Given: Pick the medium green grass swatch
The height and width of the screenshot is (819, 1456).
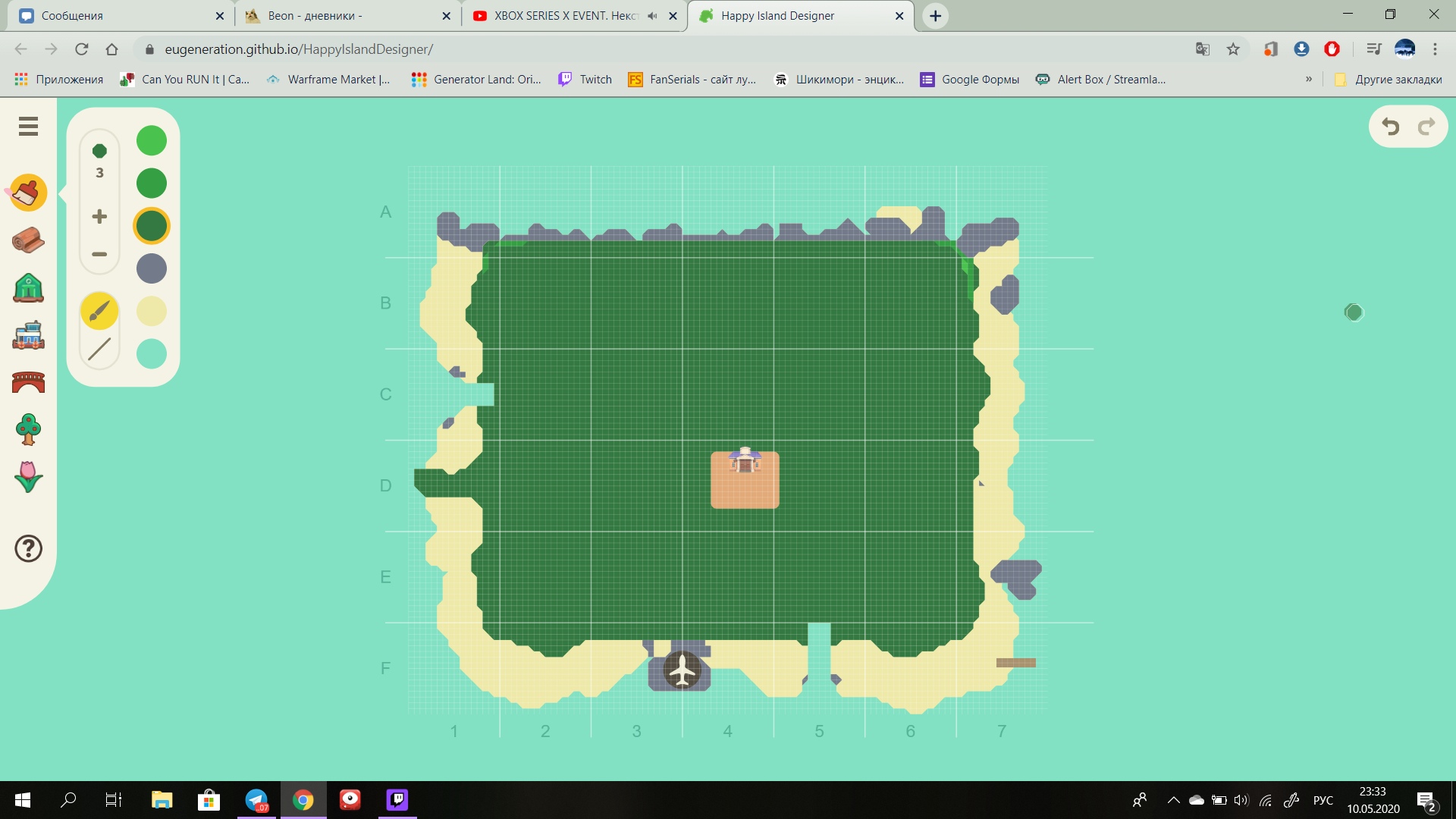Looking at the screenshot, I should point(152,183).
